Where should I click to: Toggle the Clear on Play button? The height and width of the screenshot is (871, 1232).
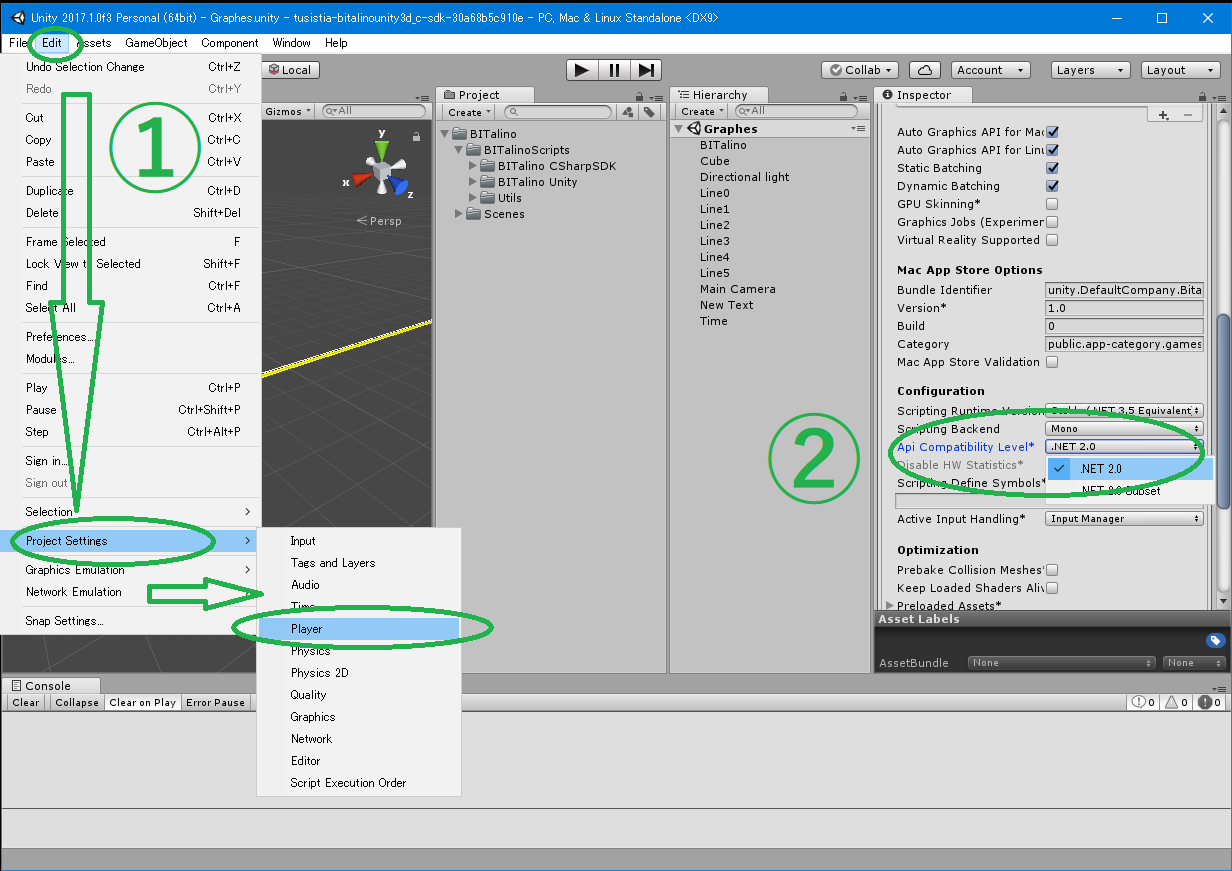(x=143, y=703)
